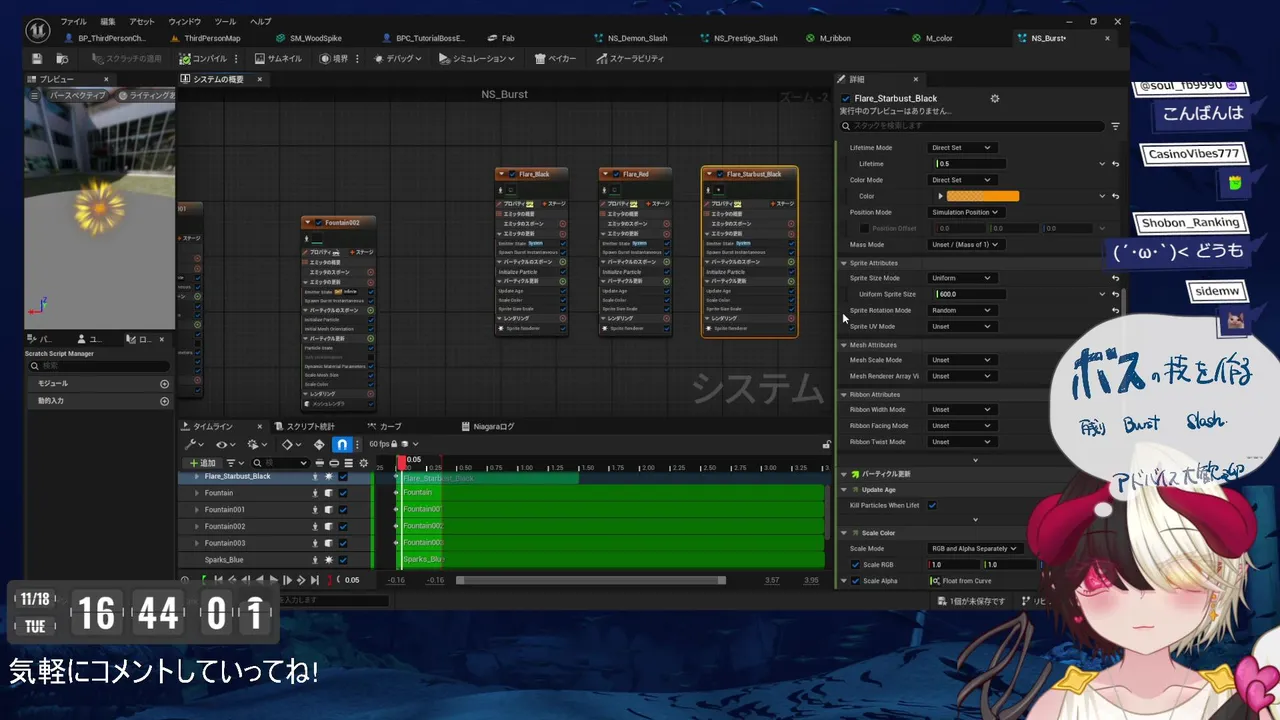The image size is (1280, 720).
Task: Open the 60 fps frame rate dropdown
Action: (x=393, y=444)
